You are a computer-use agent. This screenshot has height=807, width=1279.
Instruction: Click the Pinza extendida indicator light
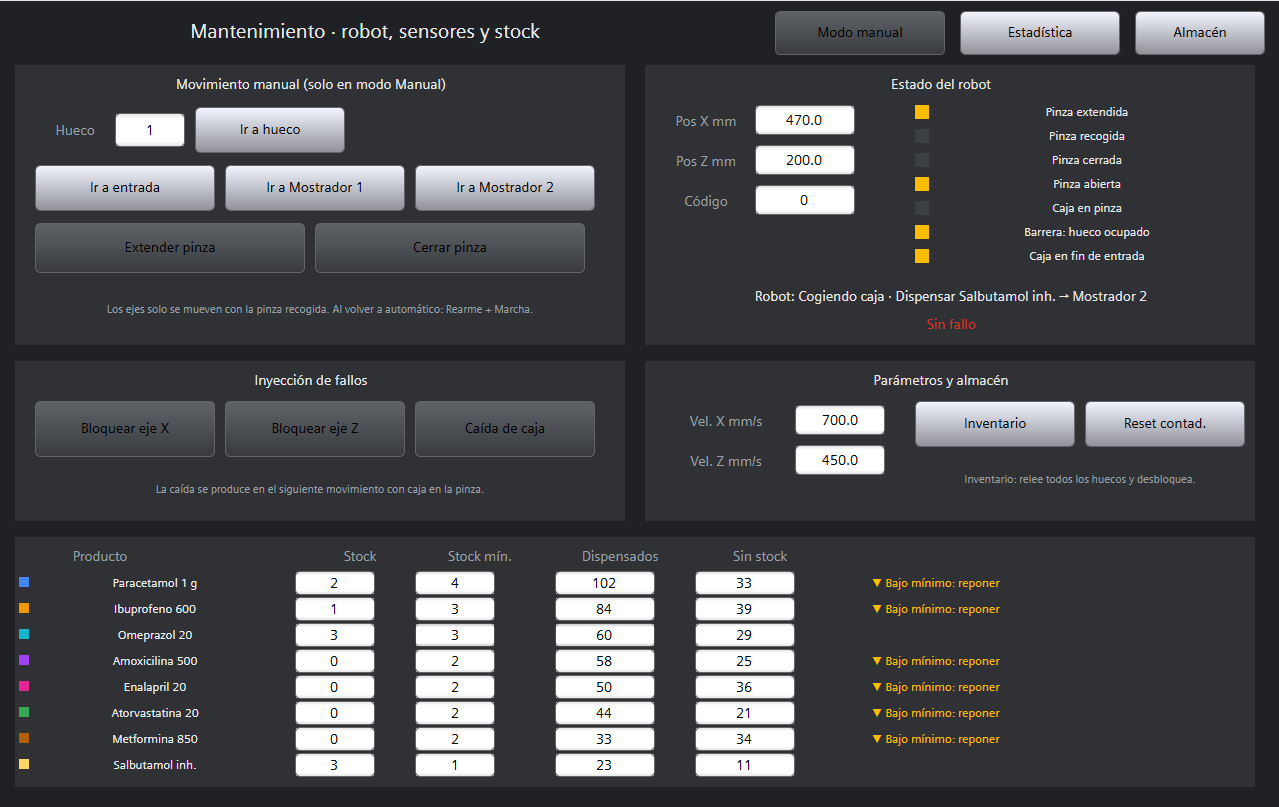[x=922, y=112]
